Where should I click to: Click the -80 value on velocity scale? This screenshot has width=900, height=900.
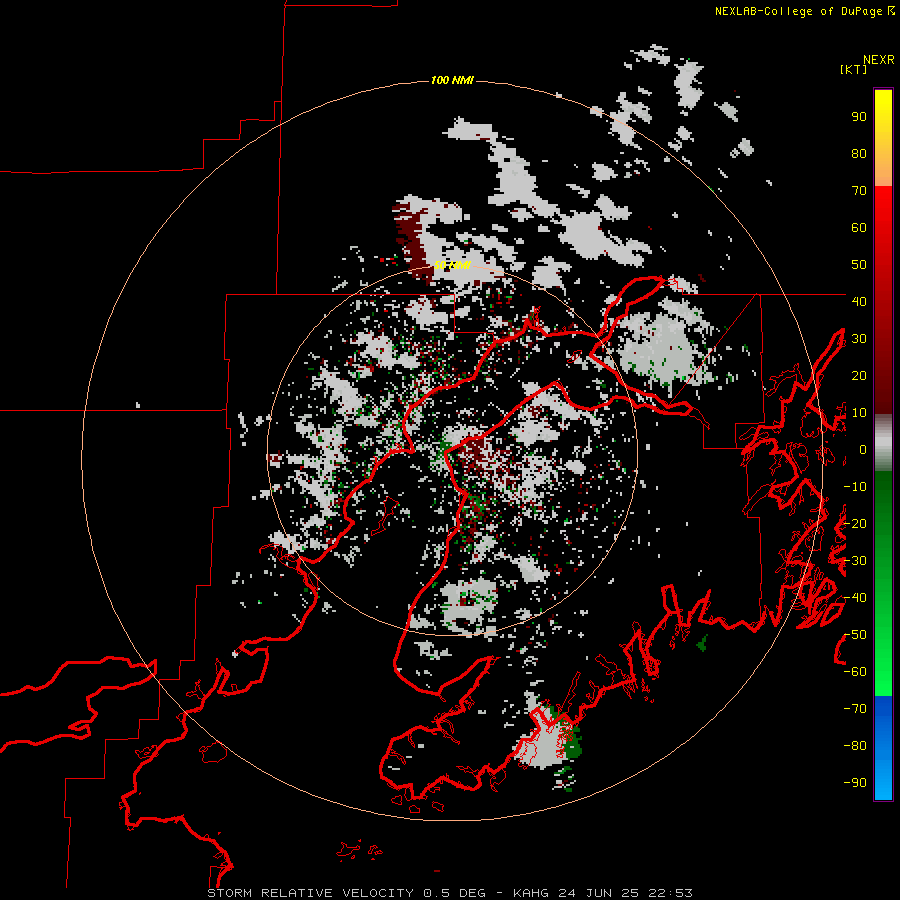click(x=855, y=746)
